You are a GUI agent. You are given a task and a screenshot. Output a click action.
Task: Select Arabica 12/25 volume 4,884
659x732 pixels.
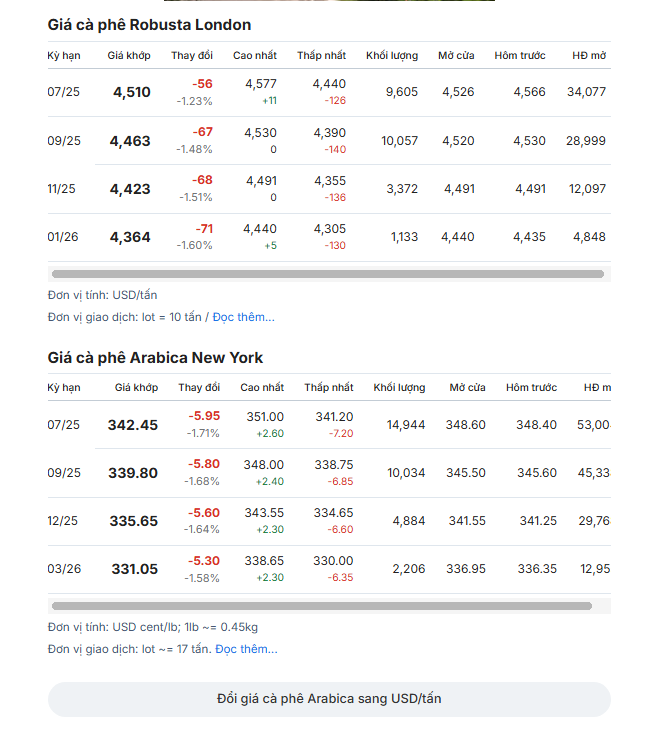pos(409,521)
